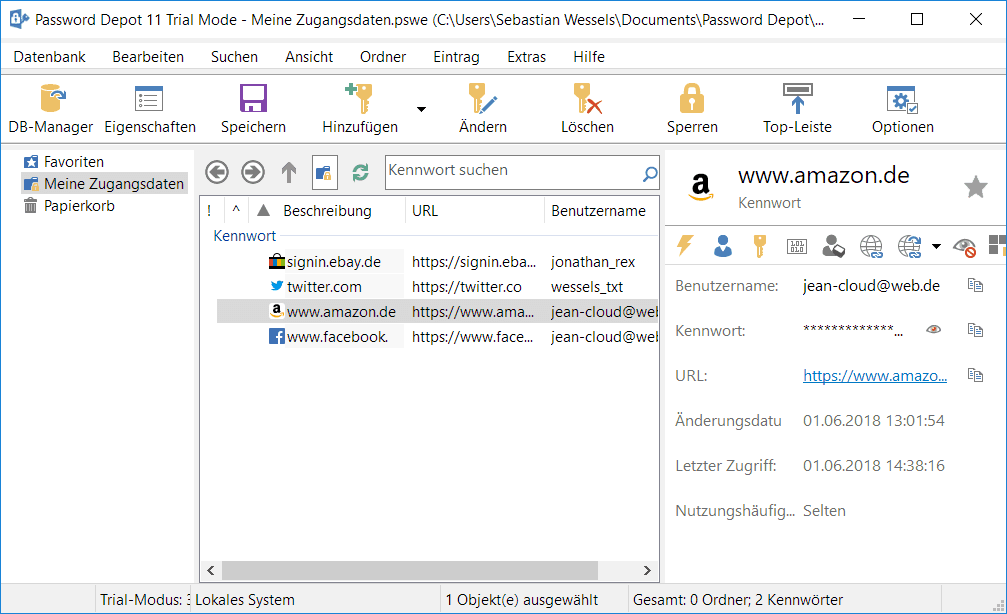Go up one folder level
The image size is (1007, 614).
289,172
